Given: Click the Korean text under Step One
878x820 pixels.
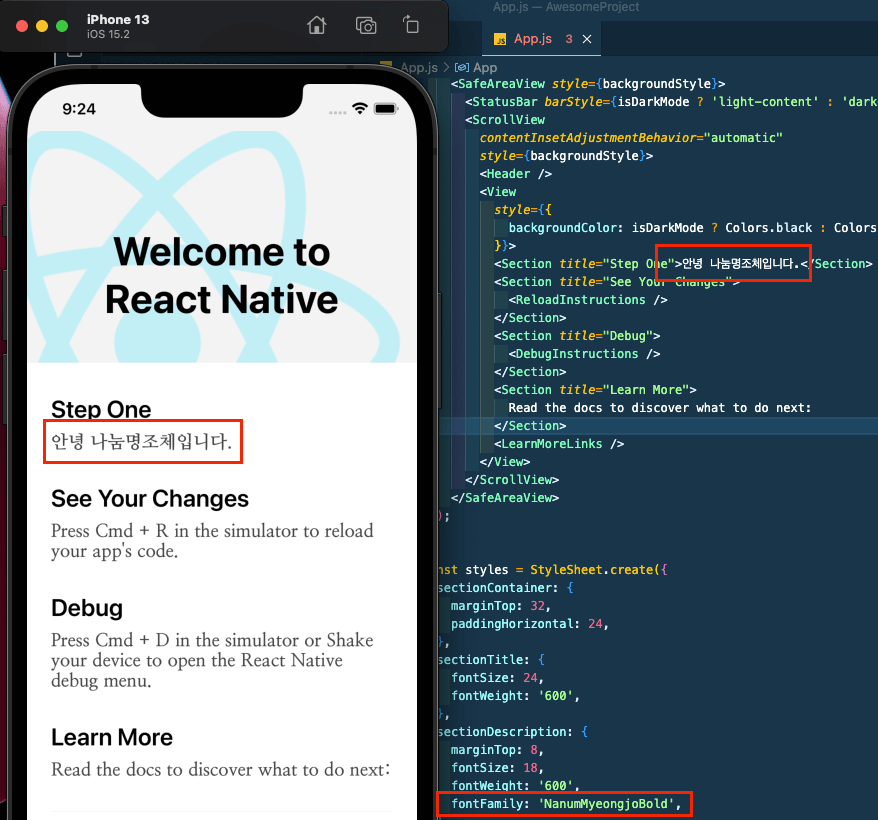Looking at the screenshot, I should 142,441.
